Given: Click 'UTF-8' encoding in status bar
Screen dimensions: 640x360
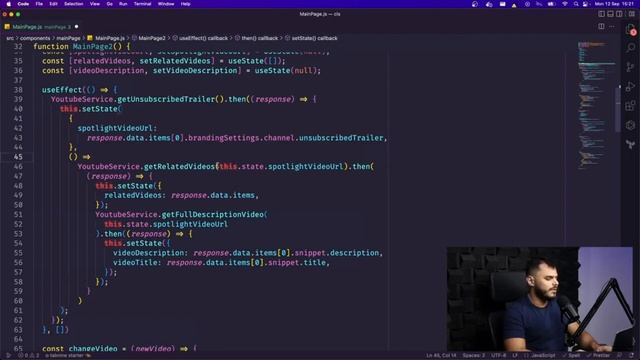Looking at the screenshot, I should (498, 356).
